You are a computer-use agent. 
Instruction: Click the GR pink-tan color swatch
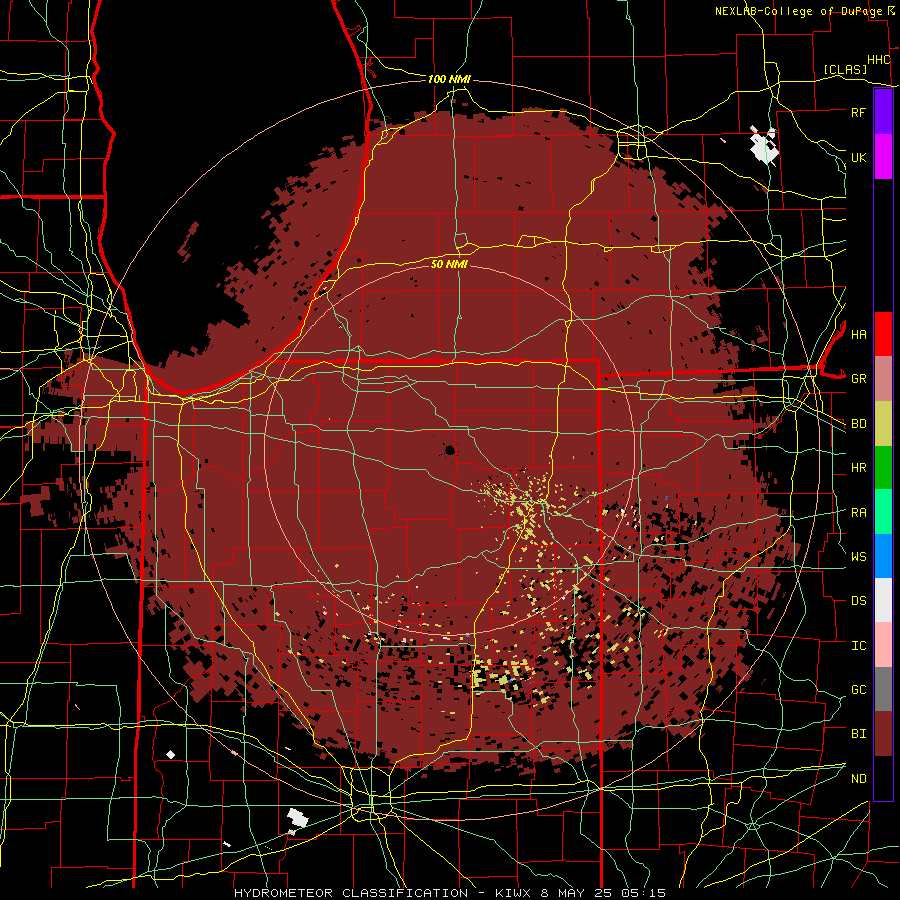(883, 379)
